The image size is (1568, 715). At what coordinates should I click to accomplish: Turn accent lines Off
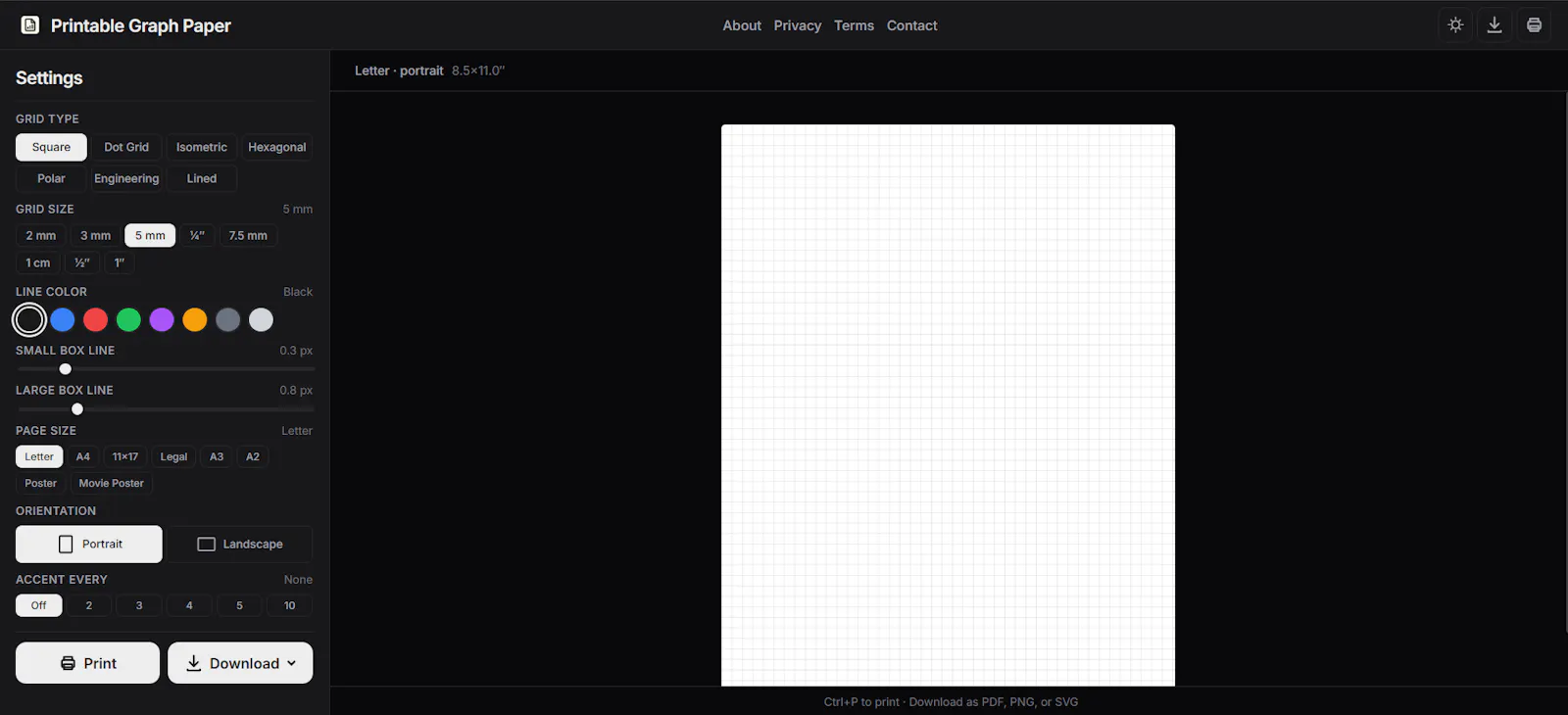pyautogui.click(x=39, y=605)
